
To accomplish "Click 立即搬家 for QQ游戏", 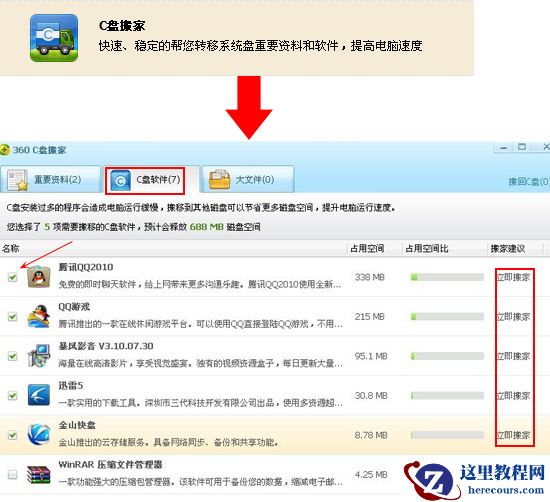I will coord(514,317).
